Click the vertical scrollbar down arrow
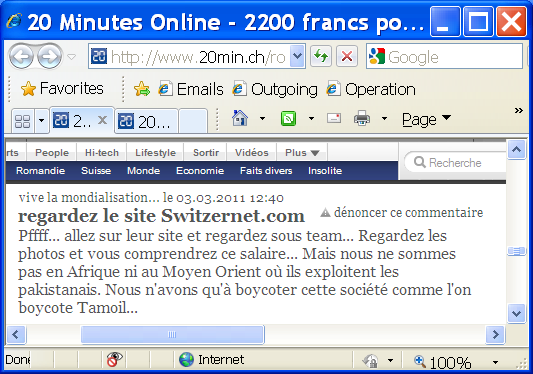533x374 pixels. click(516, 313)
